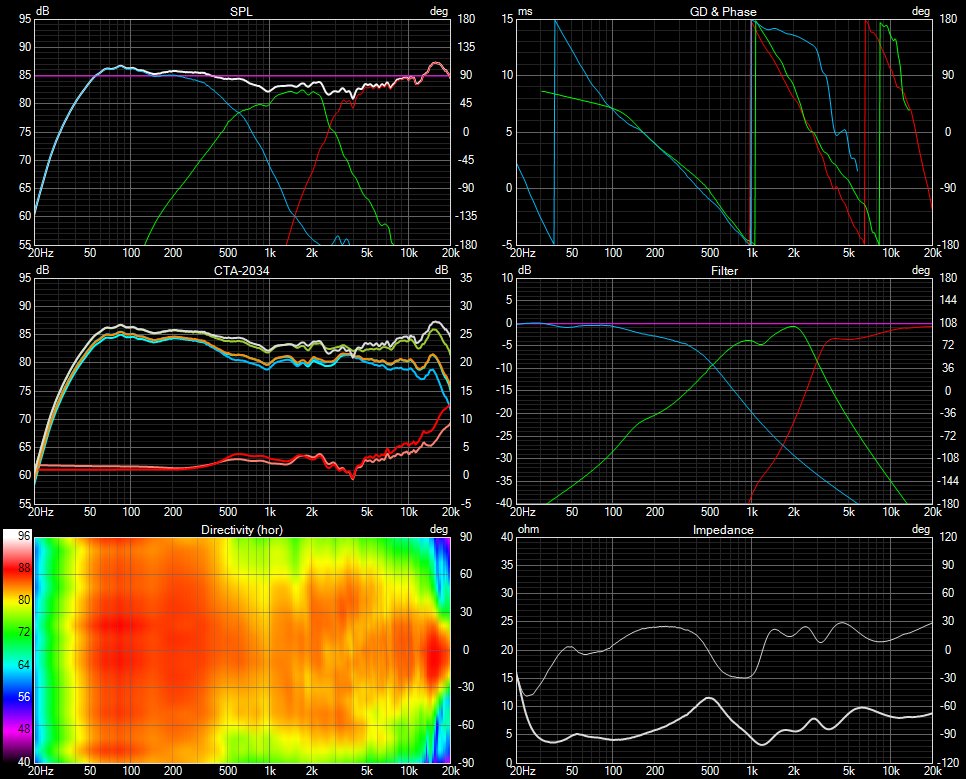Viewport: 966px width, 779px height.
Task: Click the Filter chart title
Action: (x=724, y=271)
